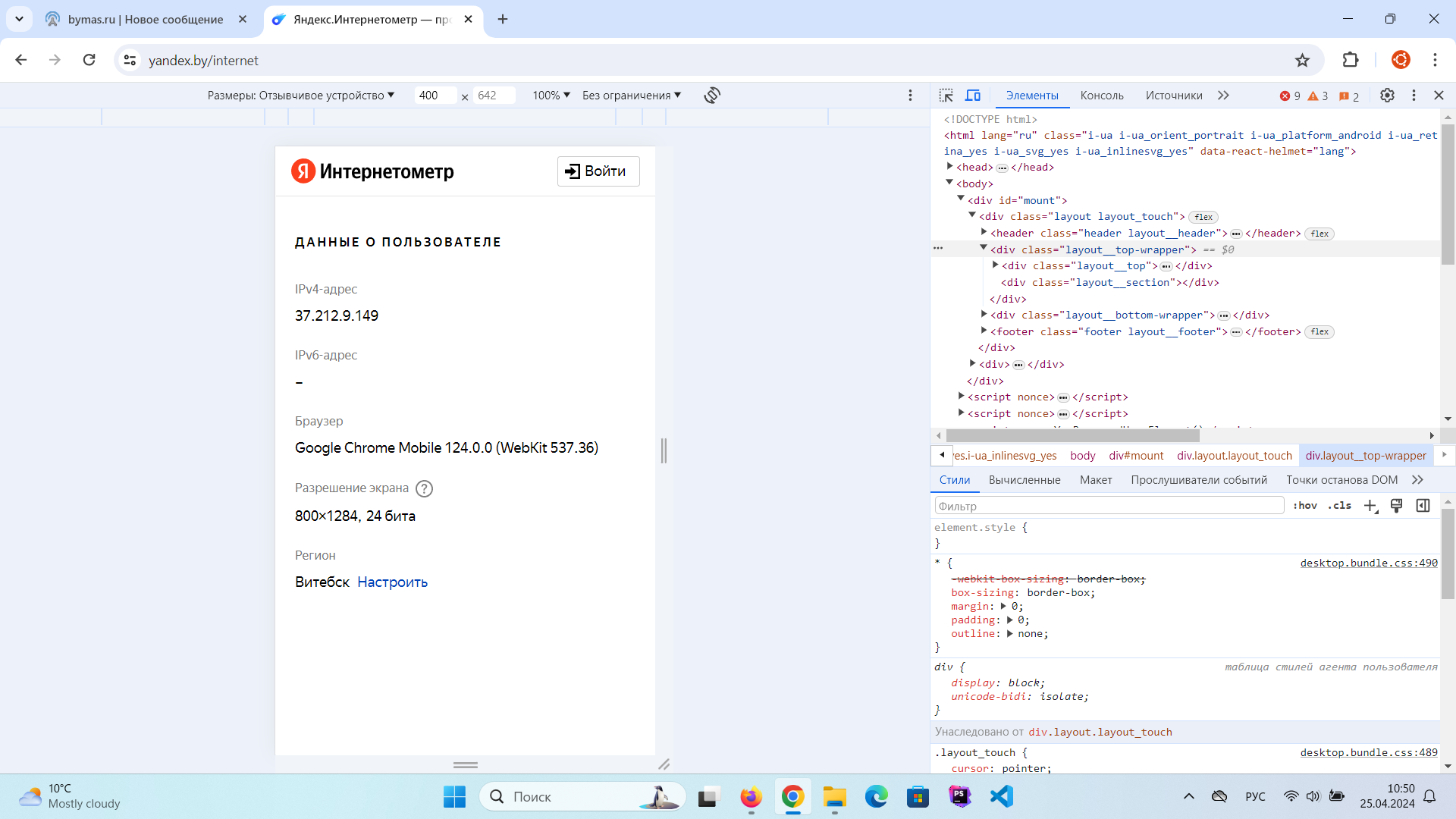This screenshot has width=1456, height=819.
Task: Open the 100% zoom level dropdown
Action: [x=551, y=96]
